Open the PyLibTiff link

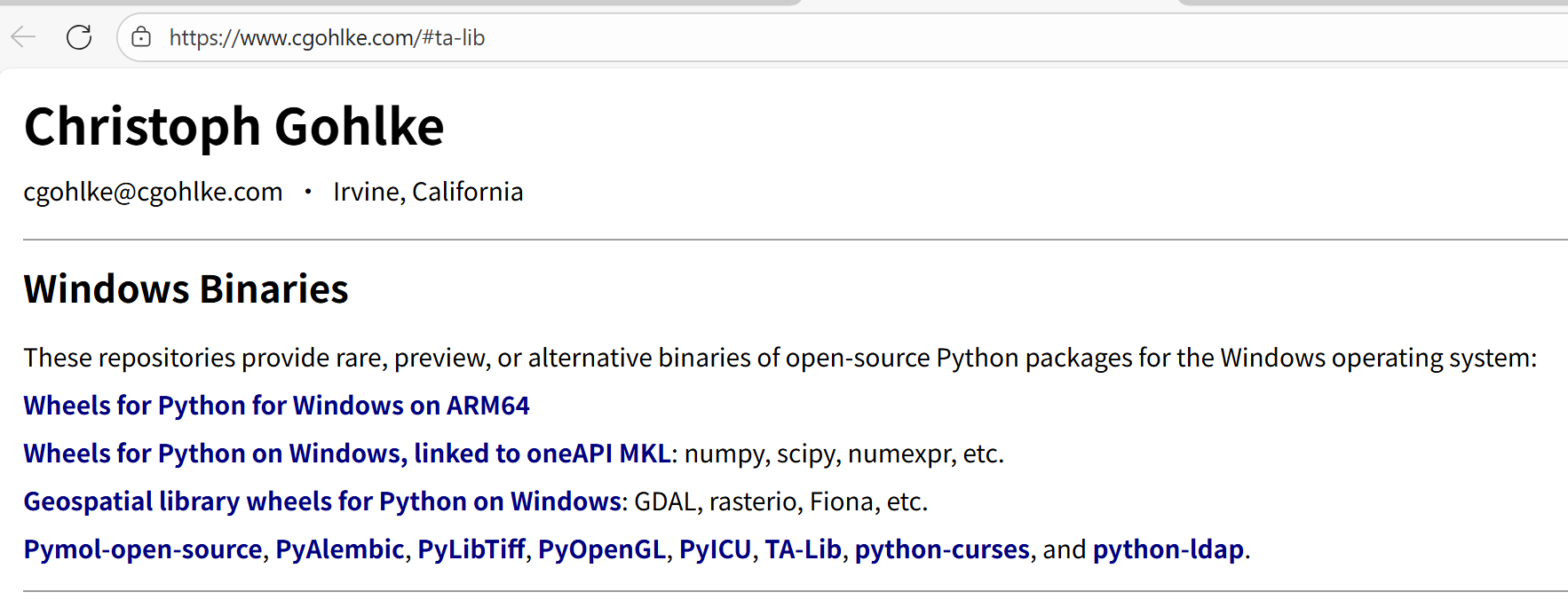tap(471, 549)
